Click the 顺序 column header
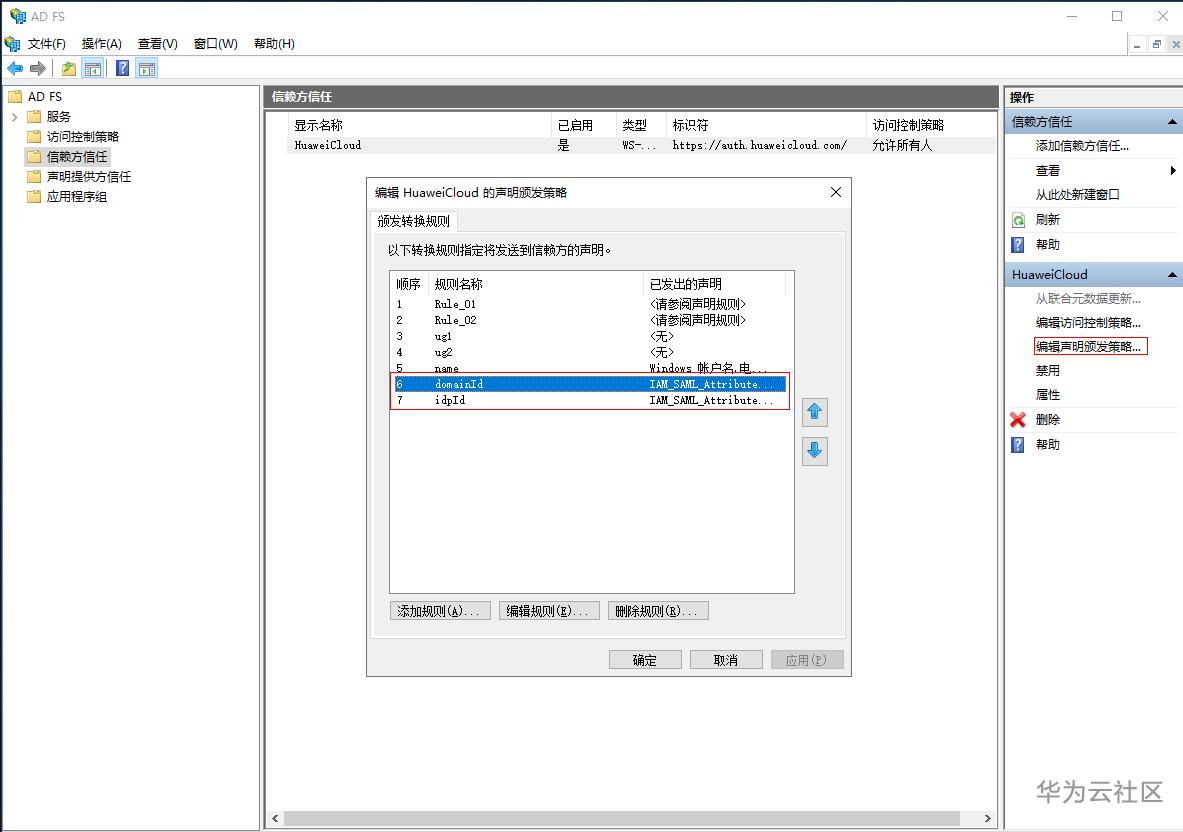1183x832 pixels. click(x=409, y=284)
